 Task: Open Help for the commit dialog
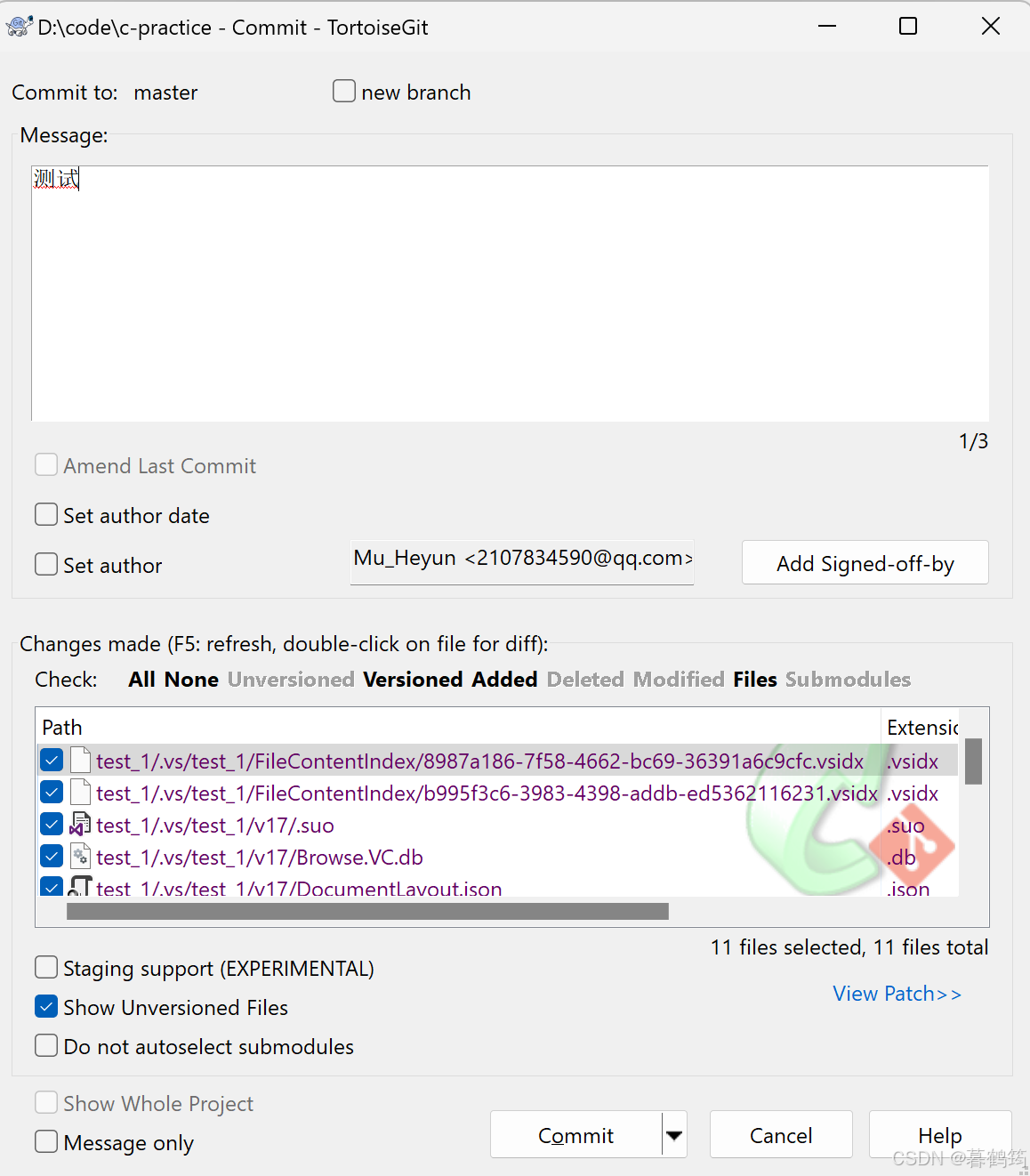(940, 1135)
